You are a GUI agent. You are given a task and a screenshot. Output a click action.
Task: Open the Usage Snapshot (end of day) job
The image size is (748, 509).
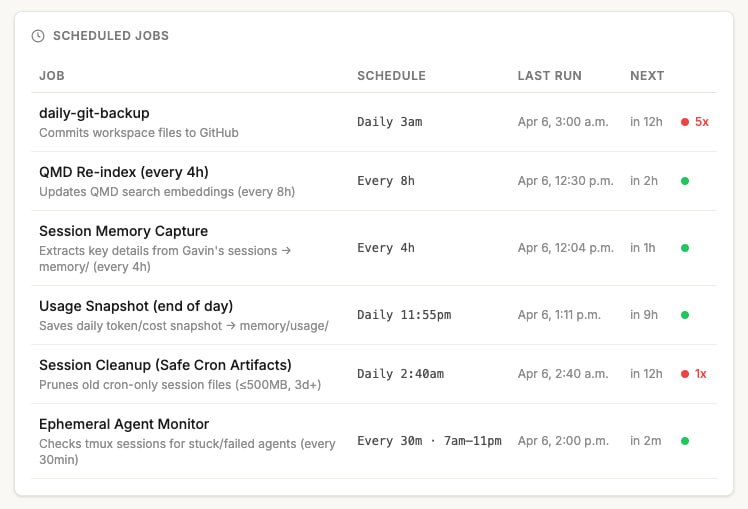(x=136, y=306)
